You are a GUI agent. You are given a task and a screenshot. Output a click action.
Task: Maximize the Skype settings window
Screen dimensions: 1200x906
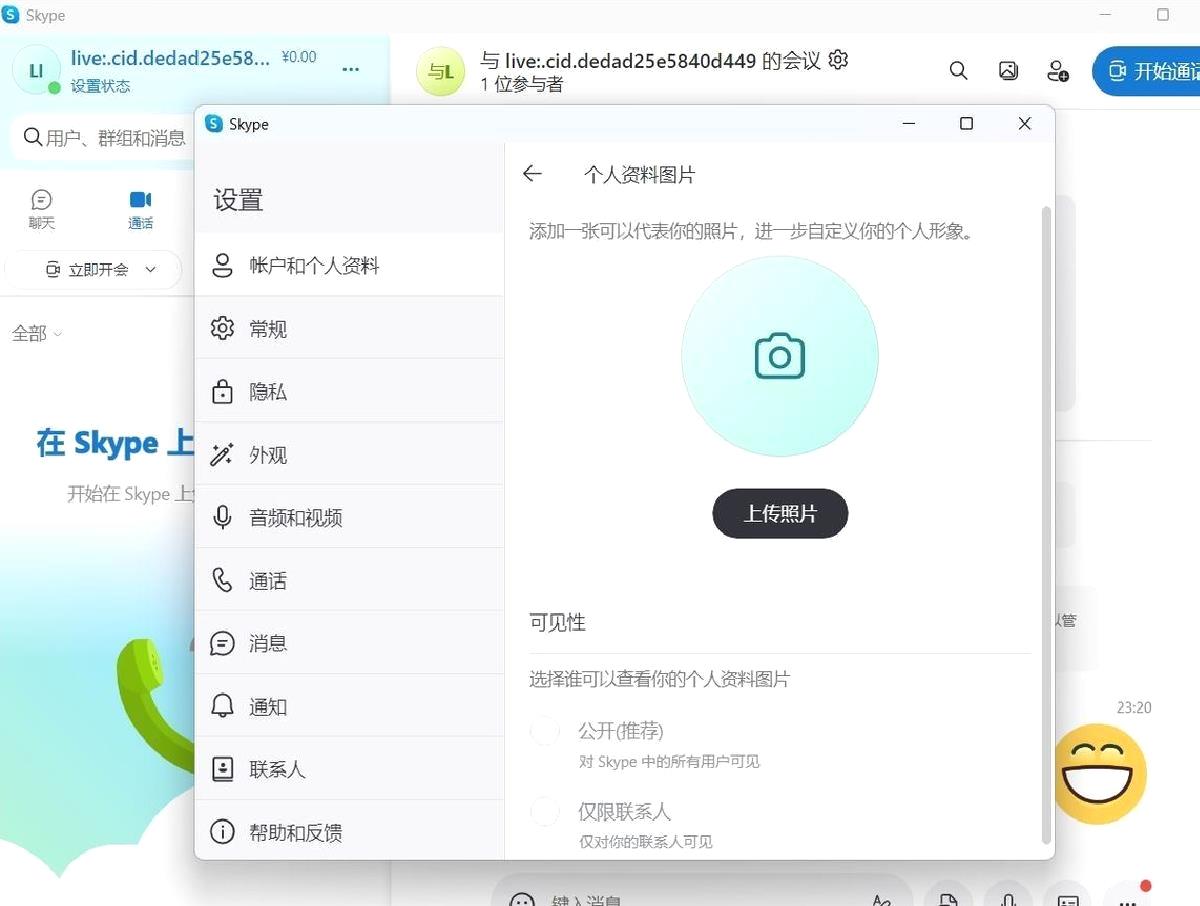[966, 123]
